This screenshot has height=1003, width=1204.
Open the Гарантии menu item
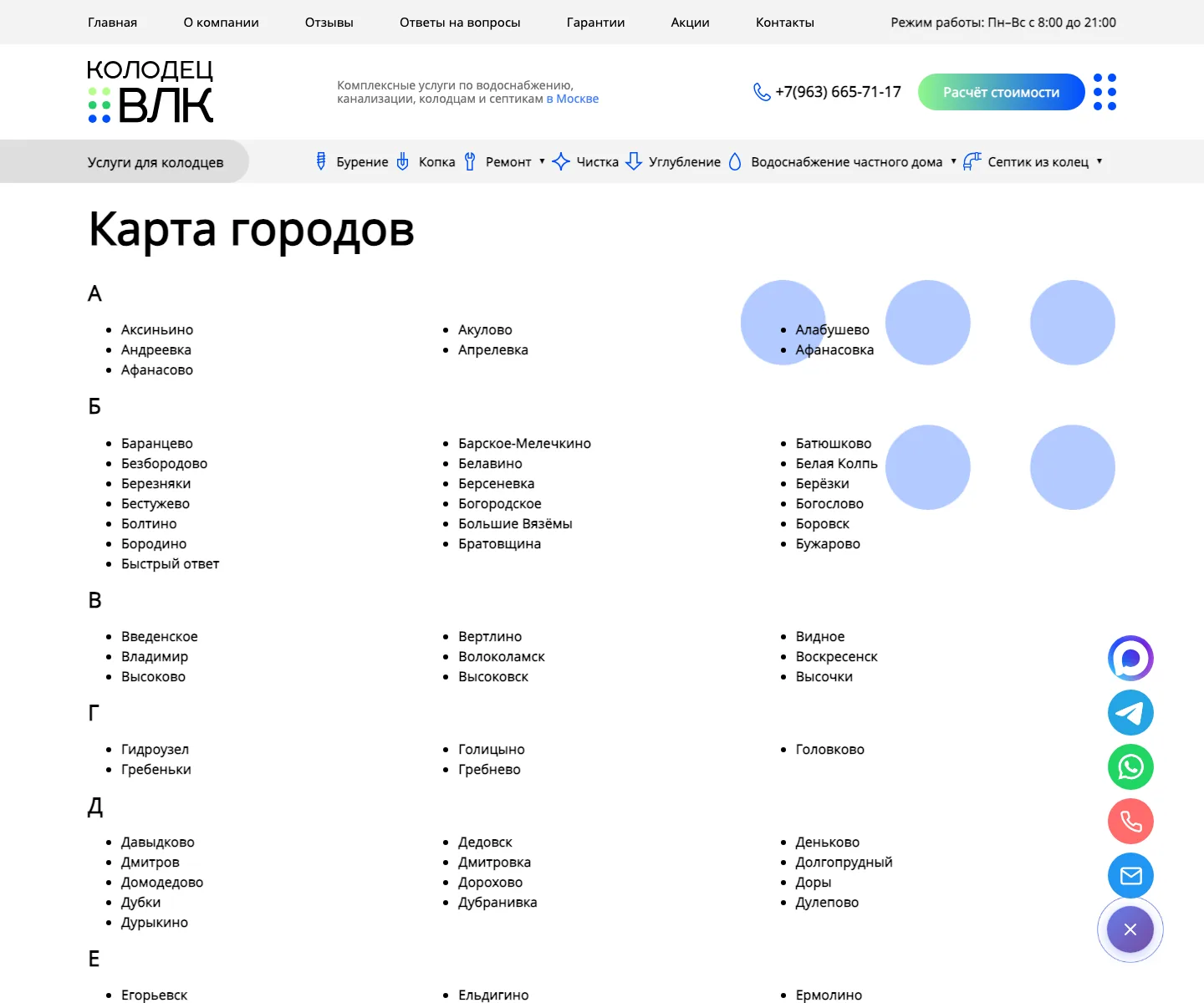tap(595, 23)
